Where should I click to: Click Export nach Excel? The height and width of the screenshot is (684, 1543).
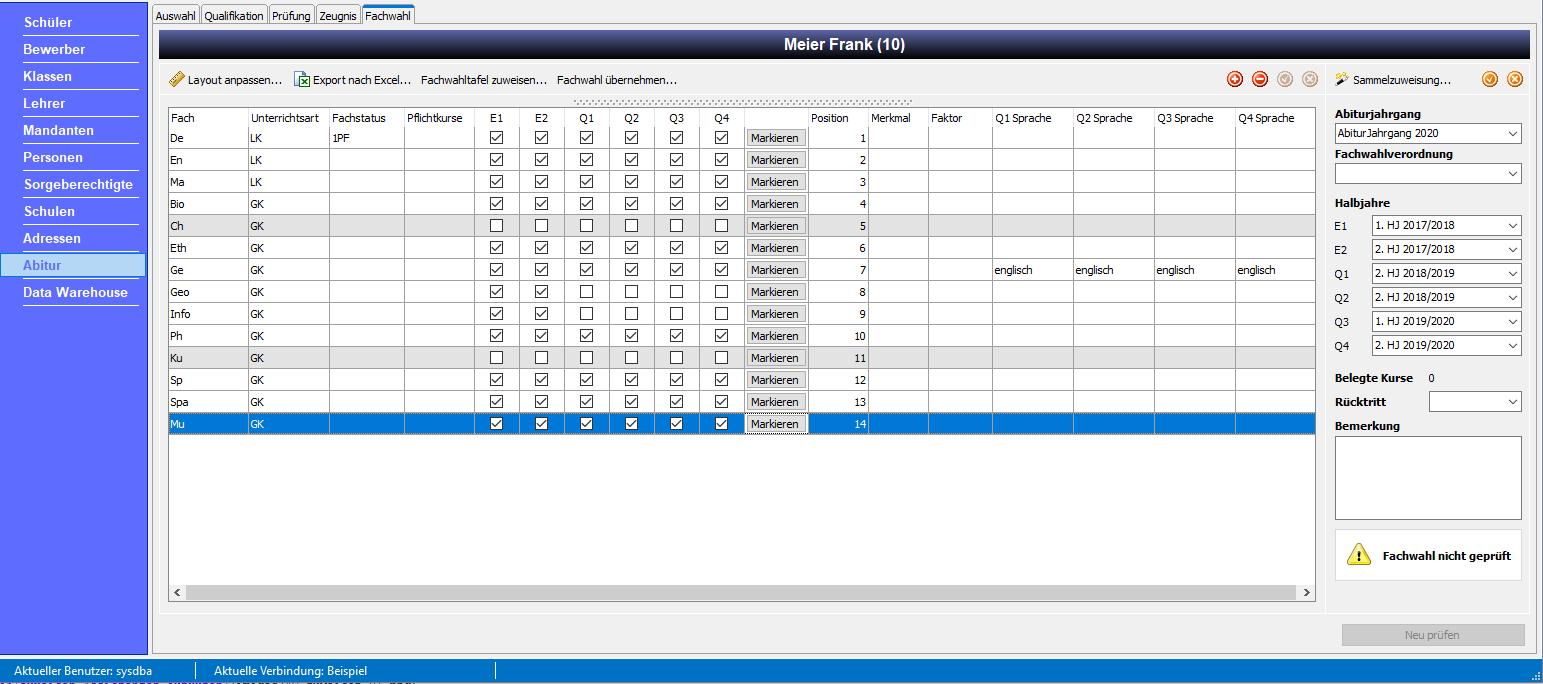pyautogui.click(x=352, y=79)
